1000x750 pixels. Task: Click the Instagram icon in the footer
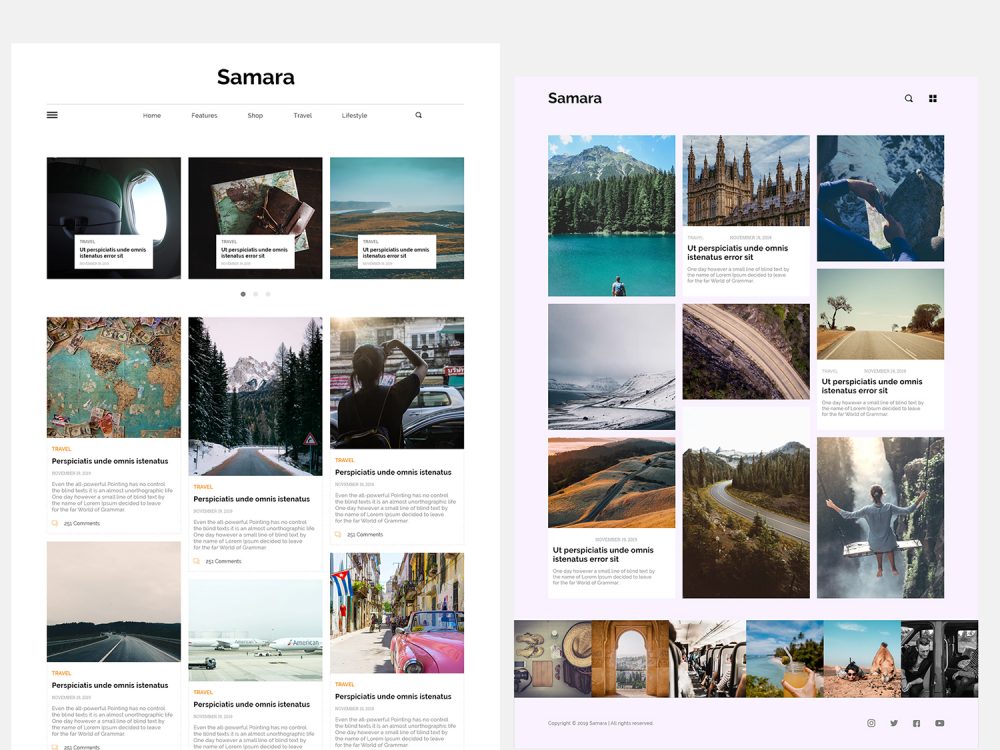point(871,723)
